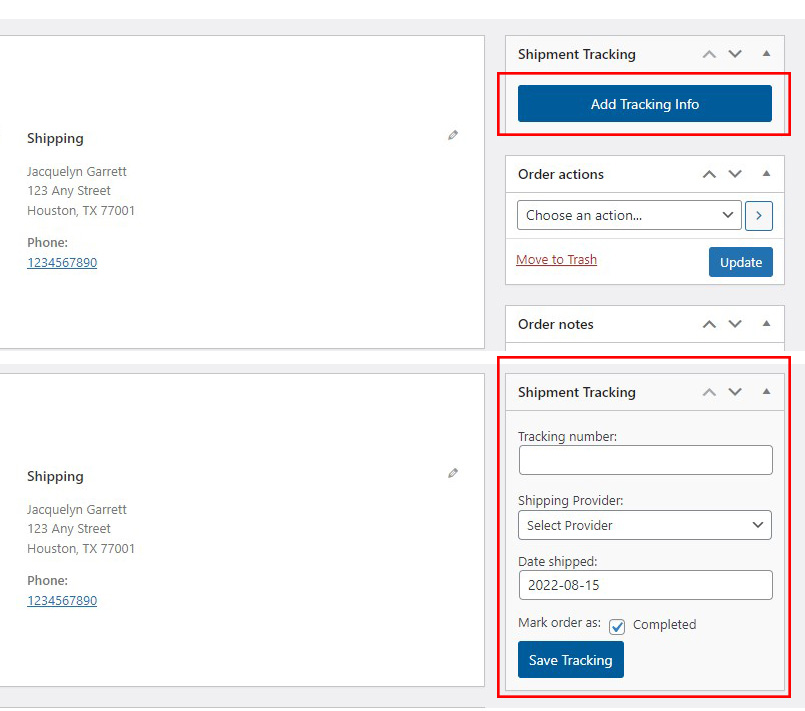The height and width of the screenshot is (711, 805).
Task: Open the Choose an action dropdown
Action: click(x=629, y=215)
